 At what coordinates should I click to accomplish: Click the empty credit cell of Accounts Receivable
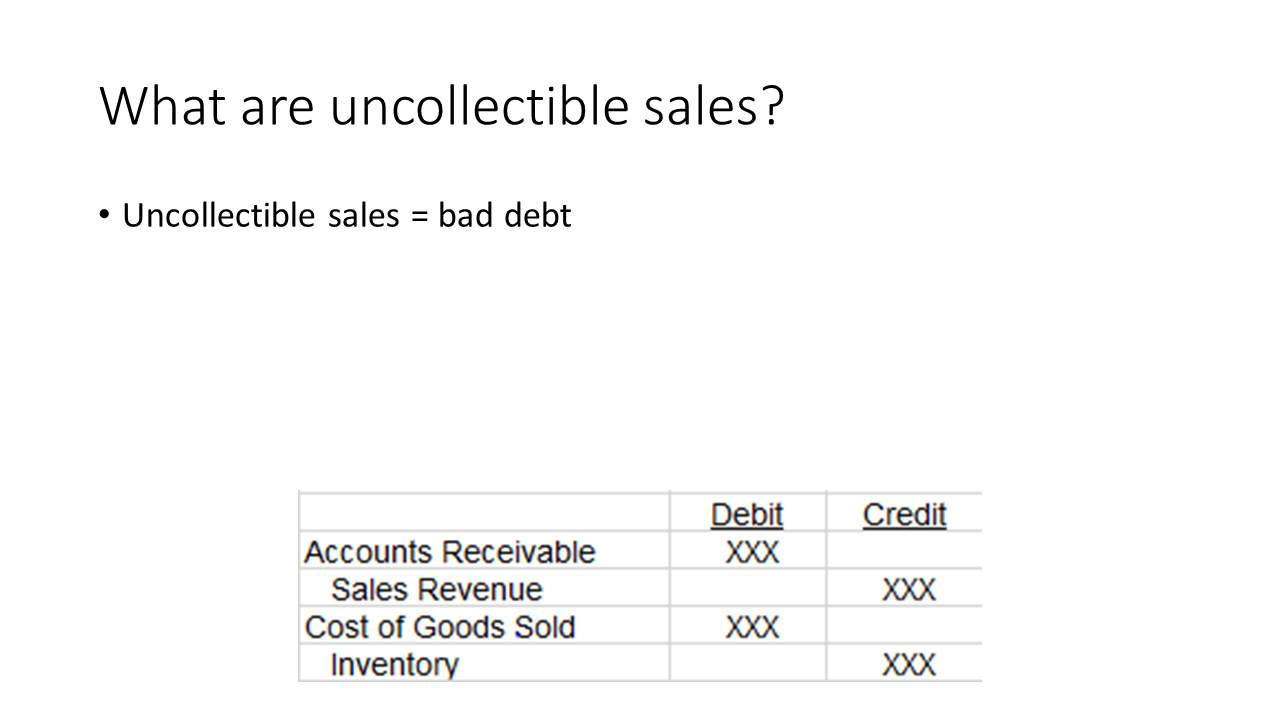(905, 550)
